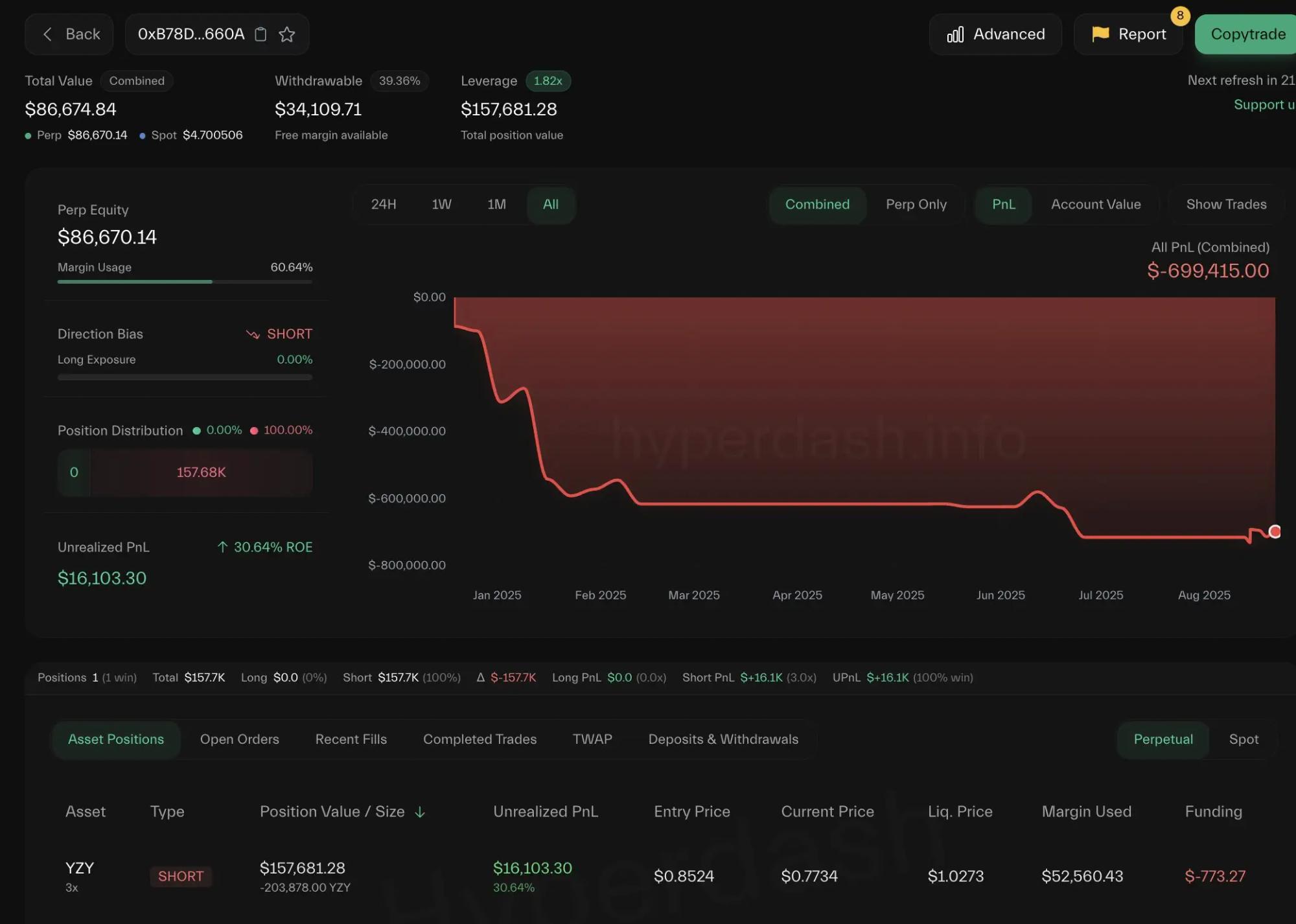Toggle Show Trades on the chart
This screenshot has width=1296, height=924.
tap(1226, 205)
